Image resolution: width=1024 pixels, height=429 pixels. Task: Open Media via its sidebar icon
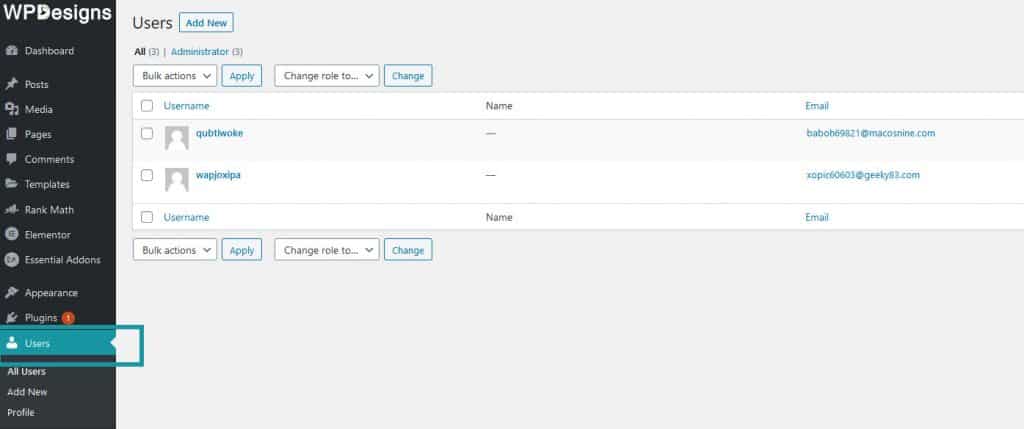[12, 110]
